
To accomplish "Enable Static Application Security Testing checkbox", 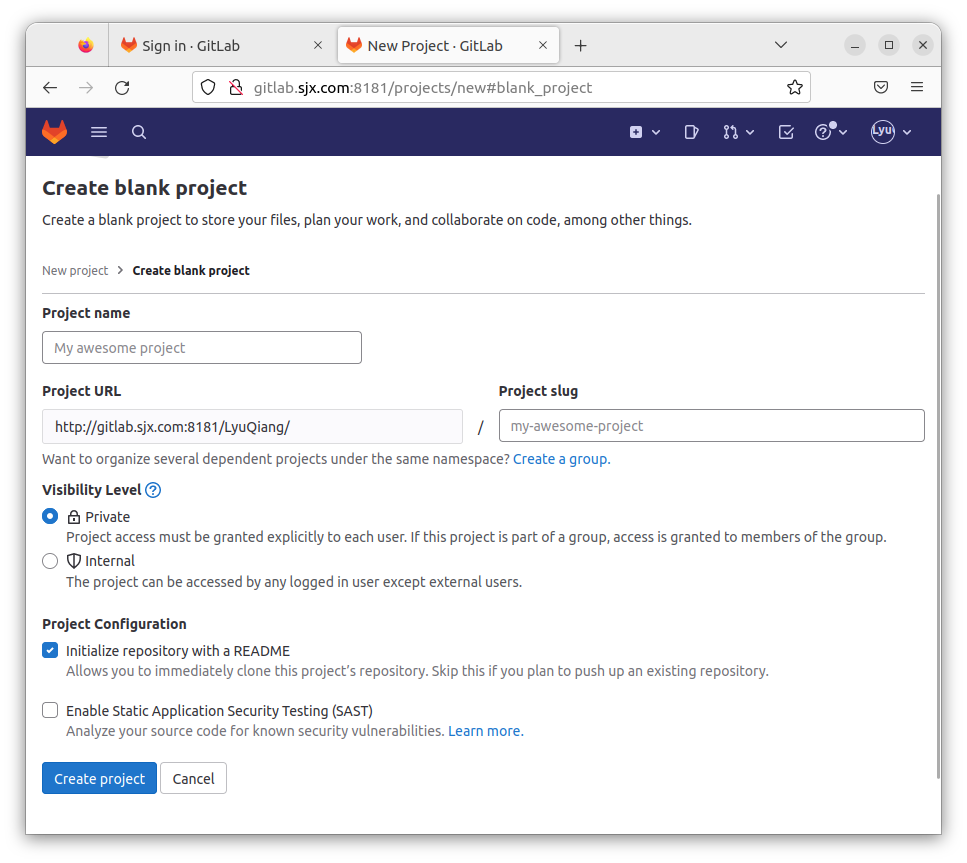I will coord(50,711).
